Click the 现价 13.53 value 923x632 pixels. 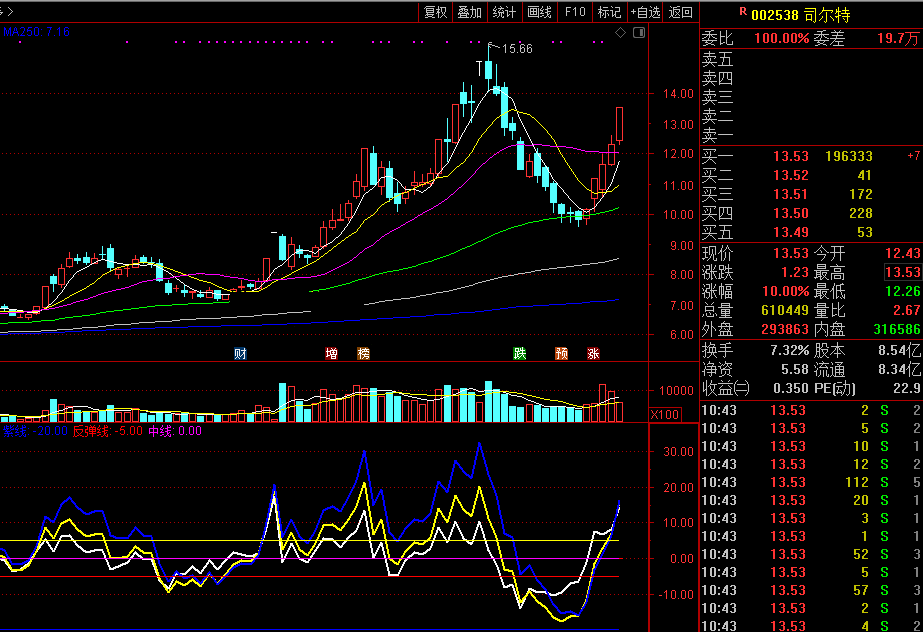point(791,254)
